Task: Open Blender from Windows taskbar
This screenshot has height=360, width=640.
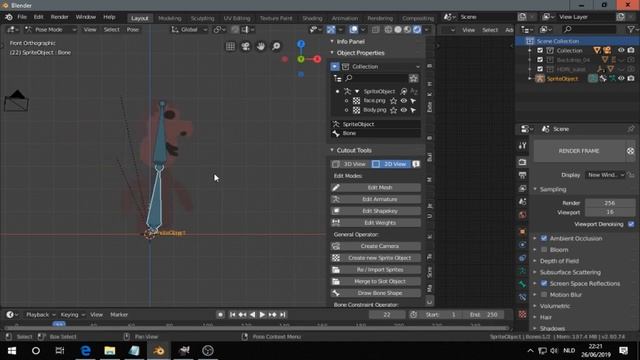Action: [x=159, y=351]
